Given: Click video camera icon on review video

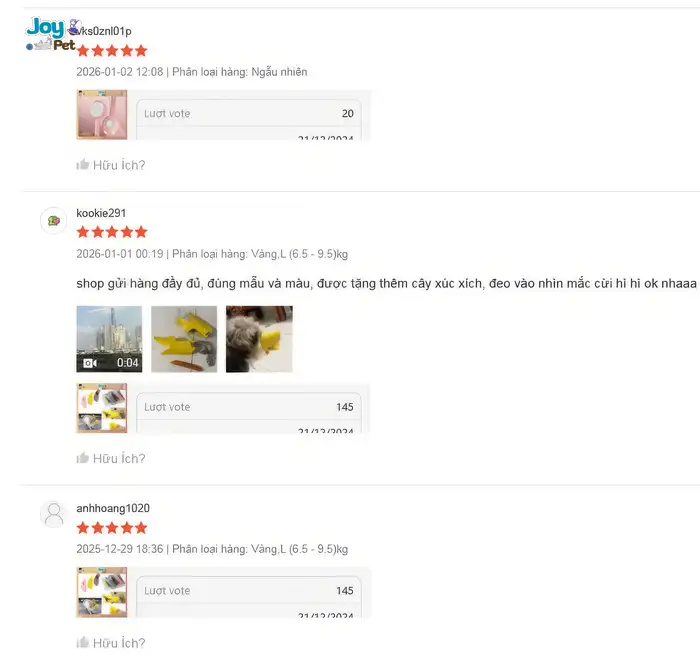Looking at the screenshot, I should pyautogui.click(x=90, y=363).
